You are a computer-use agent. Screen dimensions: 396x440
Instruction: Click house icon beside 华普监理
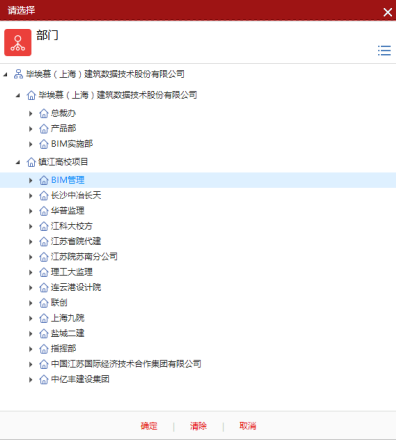pos(44,211)
